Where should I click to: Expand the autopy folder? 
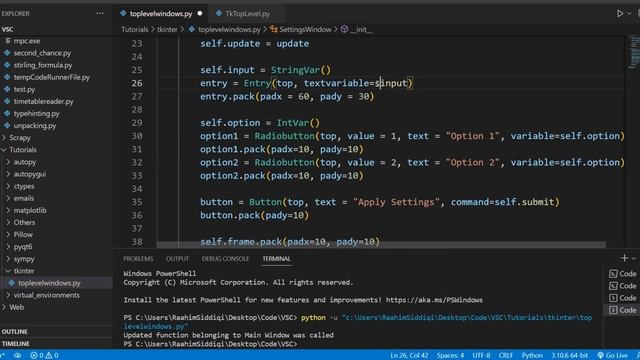(x=24, y=162)
